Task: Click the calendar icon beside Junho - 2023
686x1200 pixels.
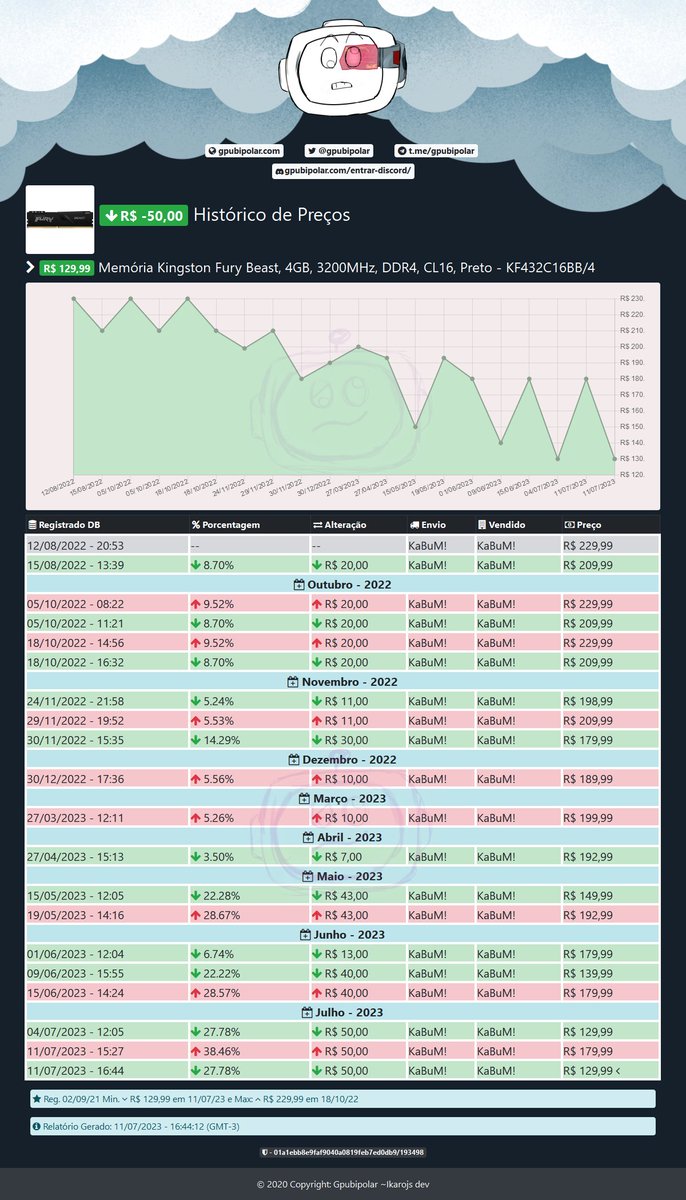Action: point(305,934)
